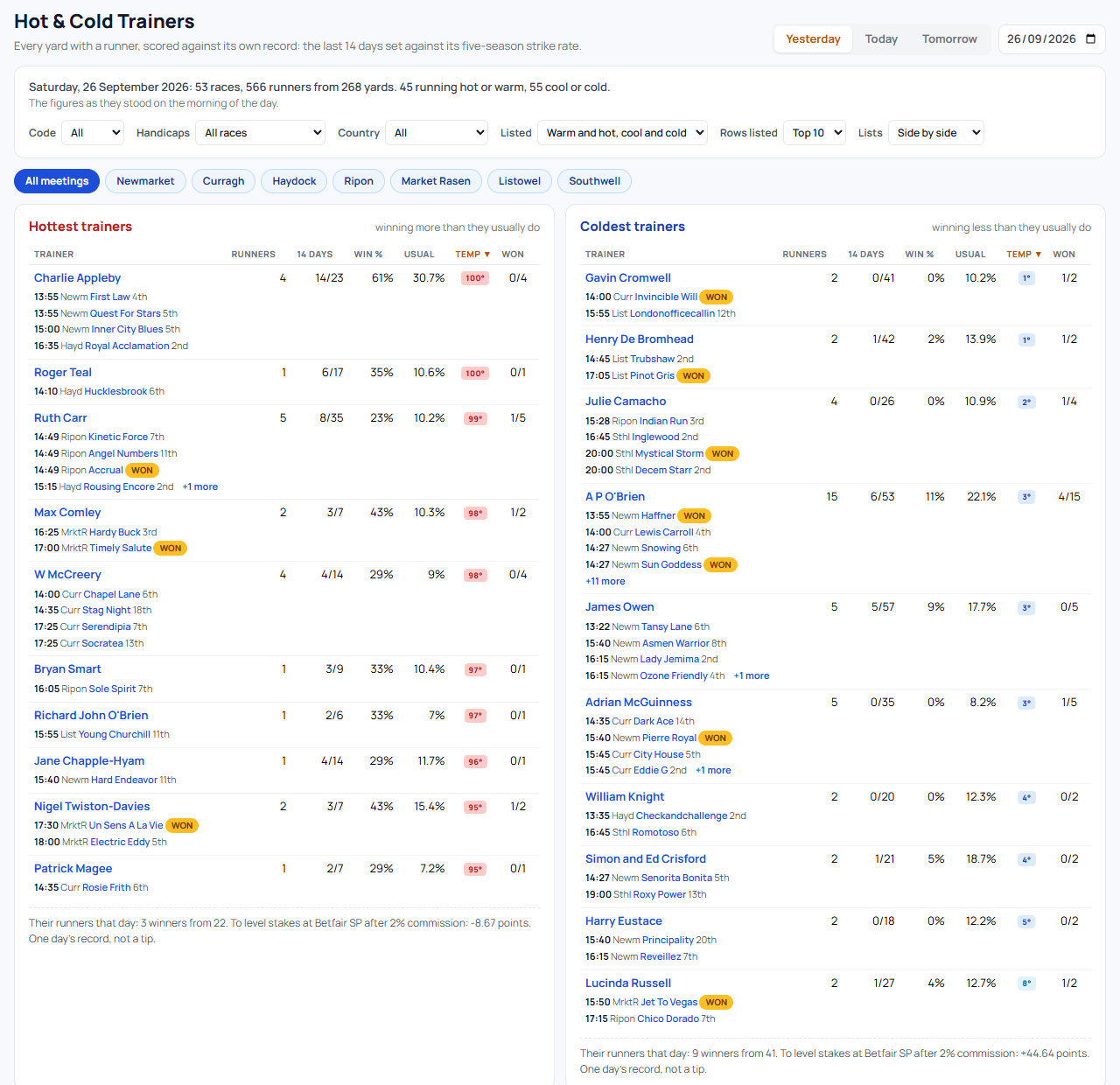Filter by Newmarket meeting
Screen dimensions: 1120x1085
145,181
